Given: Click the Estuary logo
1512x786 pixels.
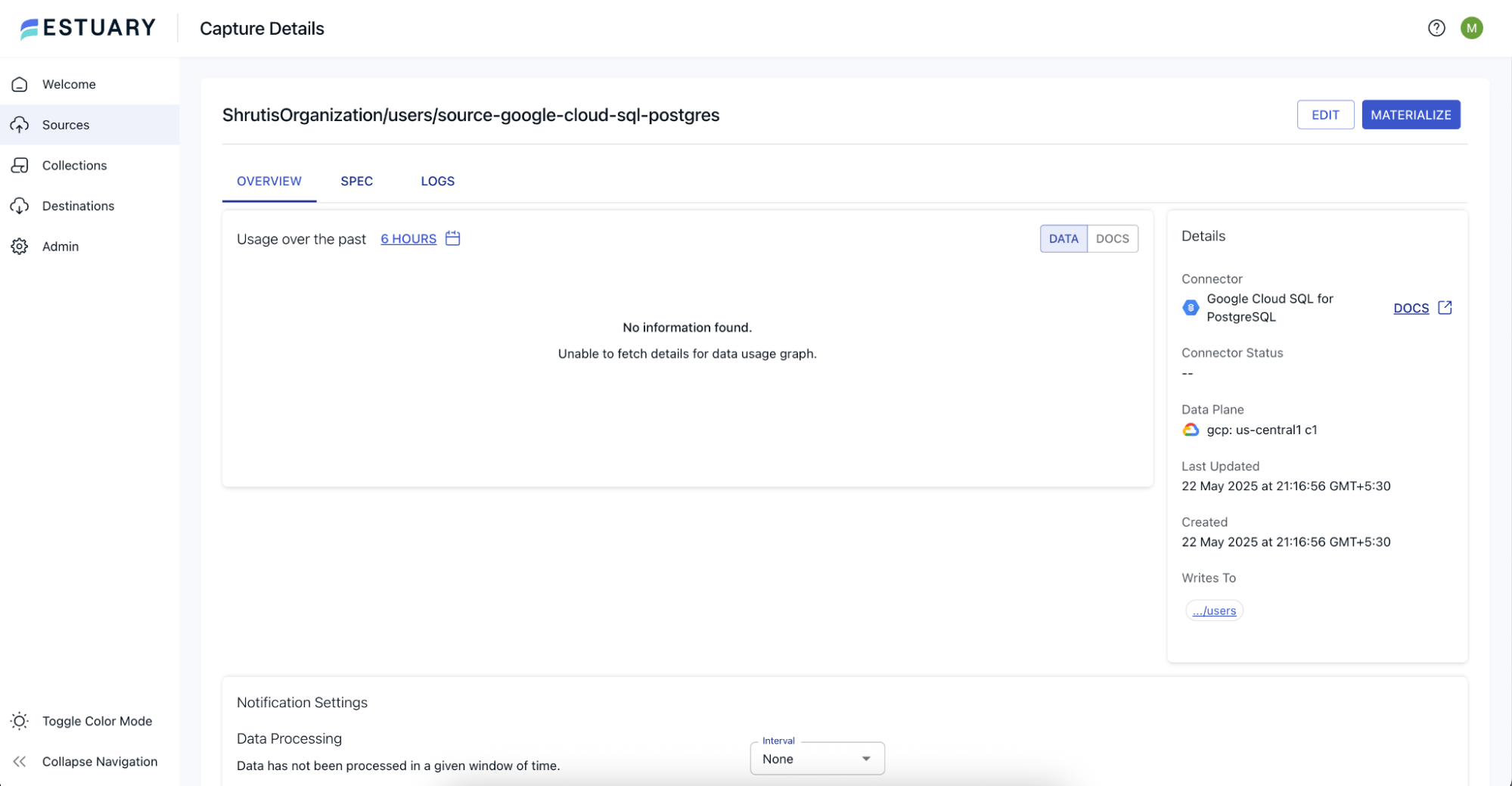Looking at the screenshot, I should click(x=88, y=28).
